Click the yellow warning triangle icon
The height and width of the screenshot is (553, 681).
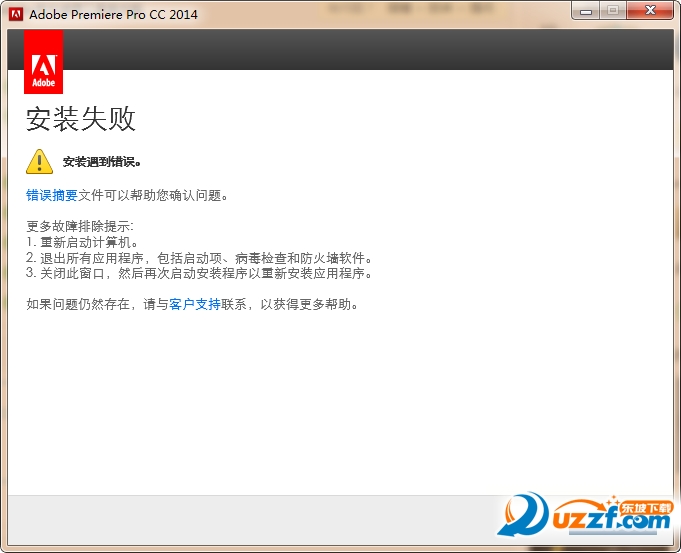(40, 162)
